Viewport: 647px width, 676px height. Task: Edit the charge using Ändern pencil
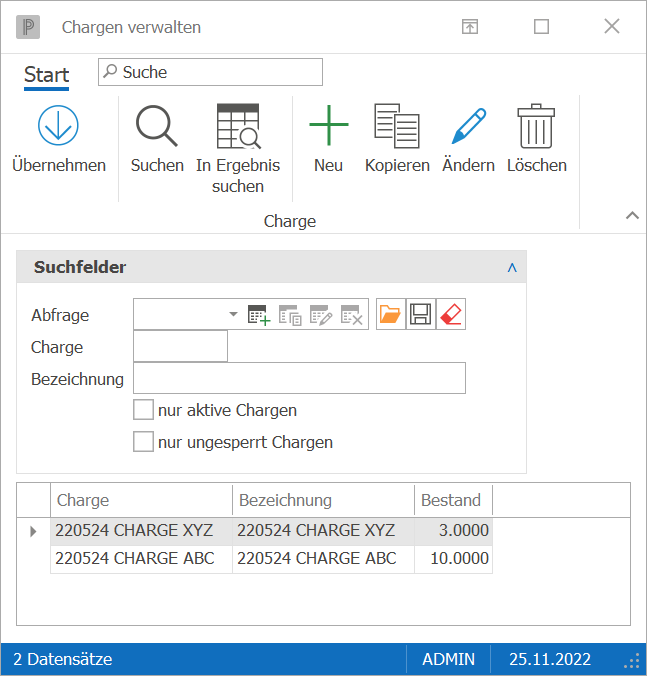tap(469, 125)
